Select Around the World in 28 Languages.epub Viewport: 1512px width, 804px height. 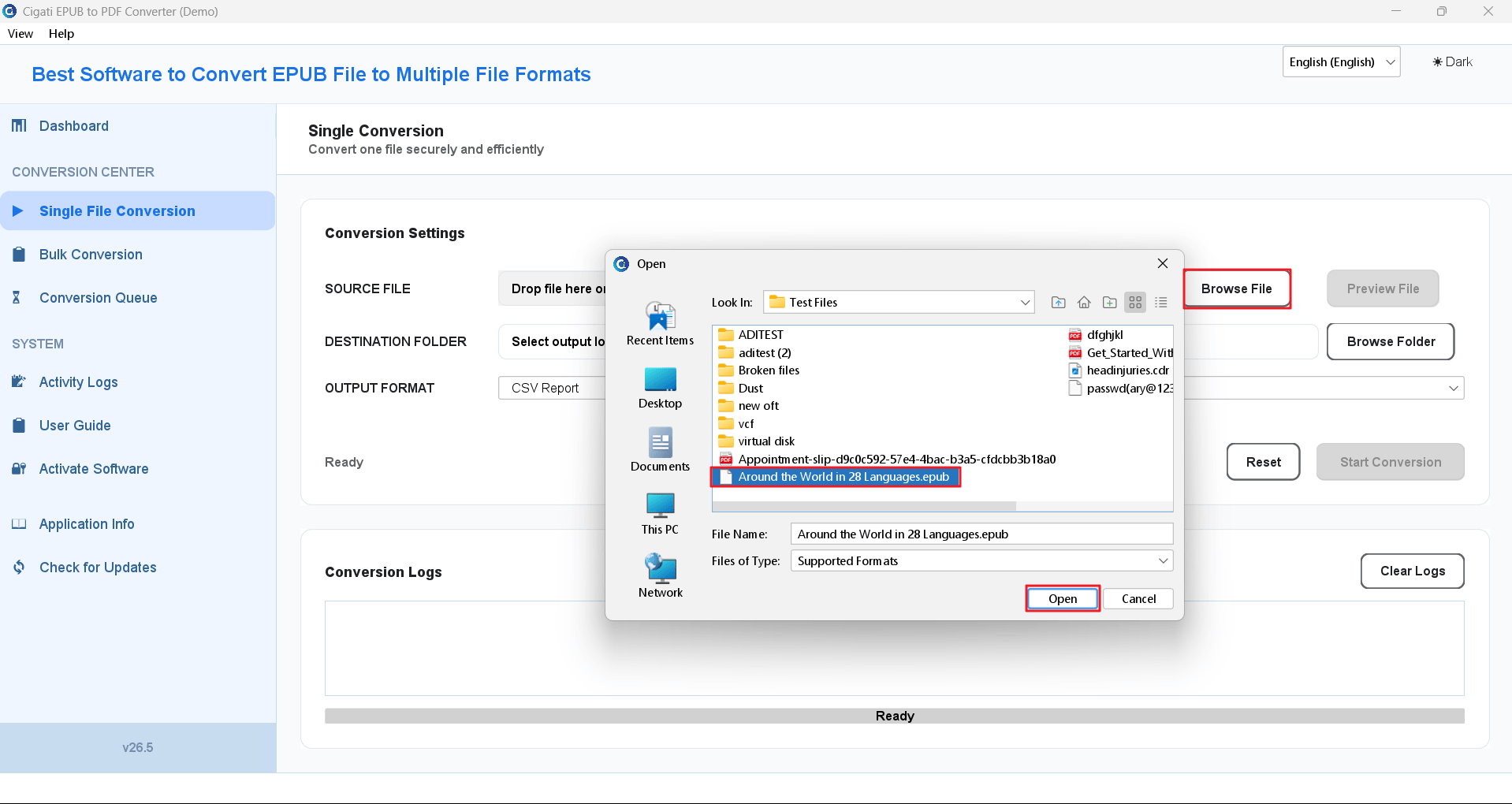coord(836,477)
